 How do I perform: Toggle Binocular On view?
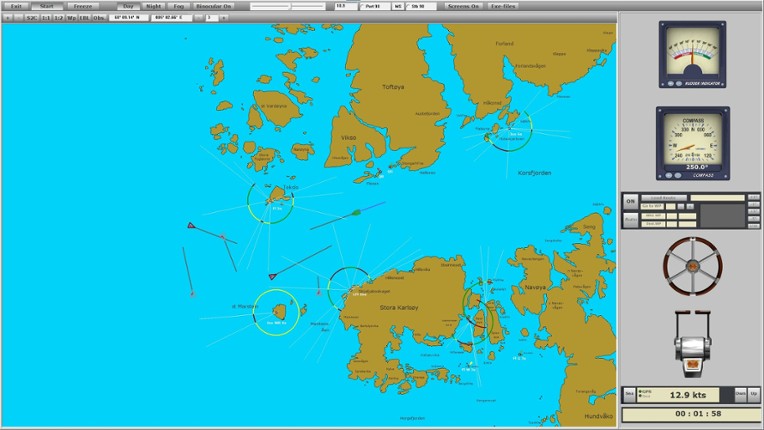(x=214, y=6)
